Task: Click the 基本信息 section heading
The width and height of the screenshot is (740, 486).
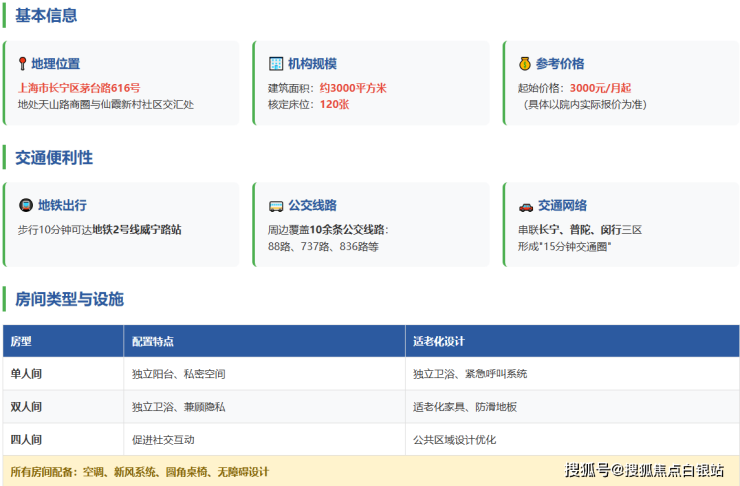Action: point(46,16)
